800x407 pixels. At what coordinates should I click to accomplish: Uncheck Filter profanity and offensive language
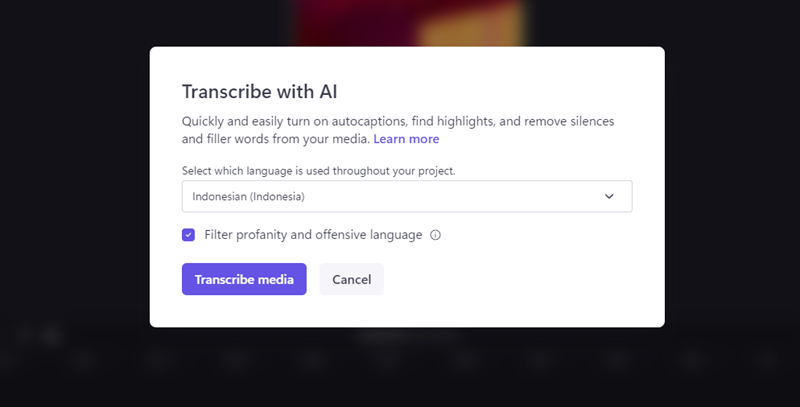click(188, 235)
